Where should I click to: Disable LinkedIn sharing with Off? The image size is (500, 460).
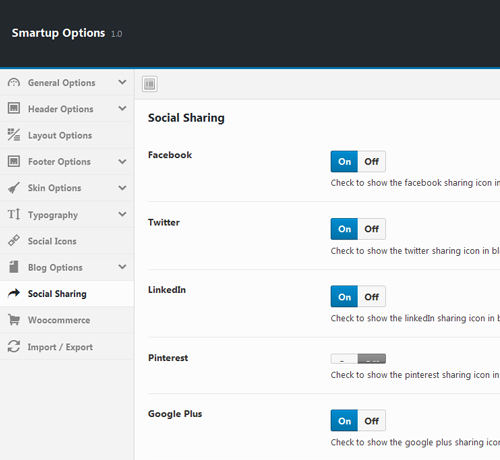(372, 296)
